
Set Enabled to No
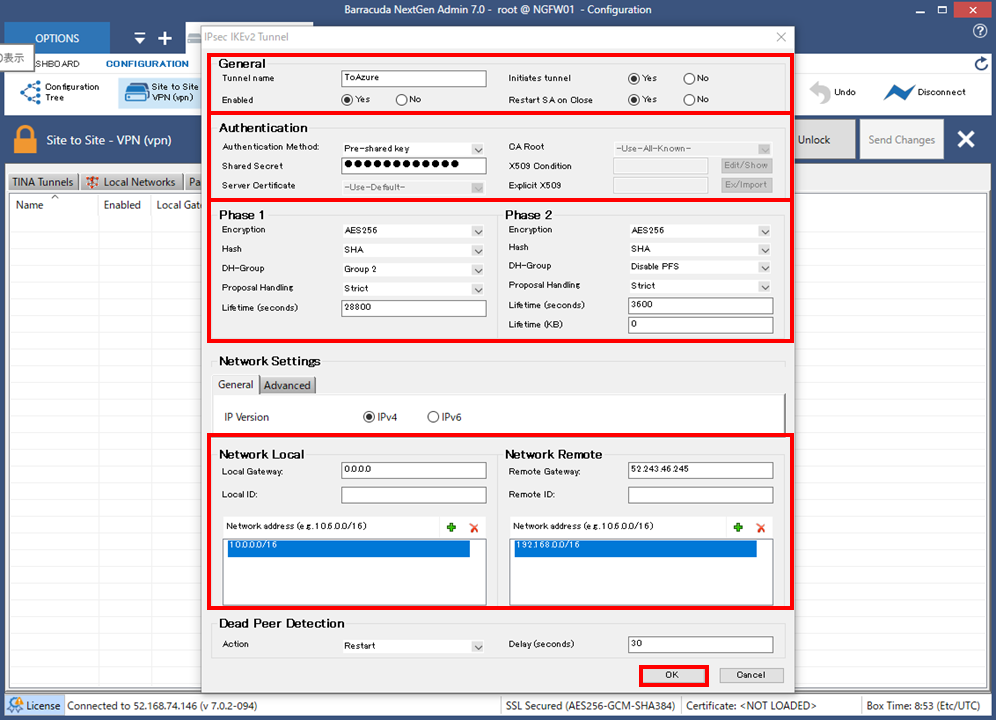(x=401, y=100)
